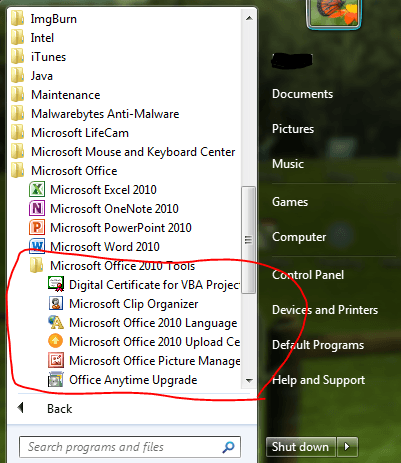Open the Maintenance folder icon
Viewport: 401px width, 463px height.
pos(17,95)
